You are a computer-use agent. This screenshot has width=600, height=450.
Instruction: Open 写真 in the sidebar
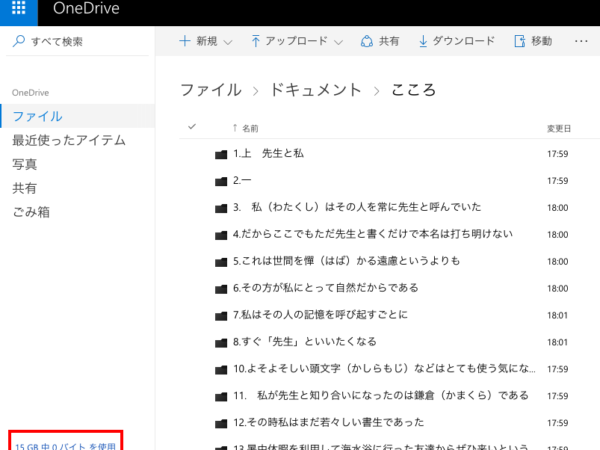point(25,164)
